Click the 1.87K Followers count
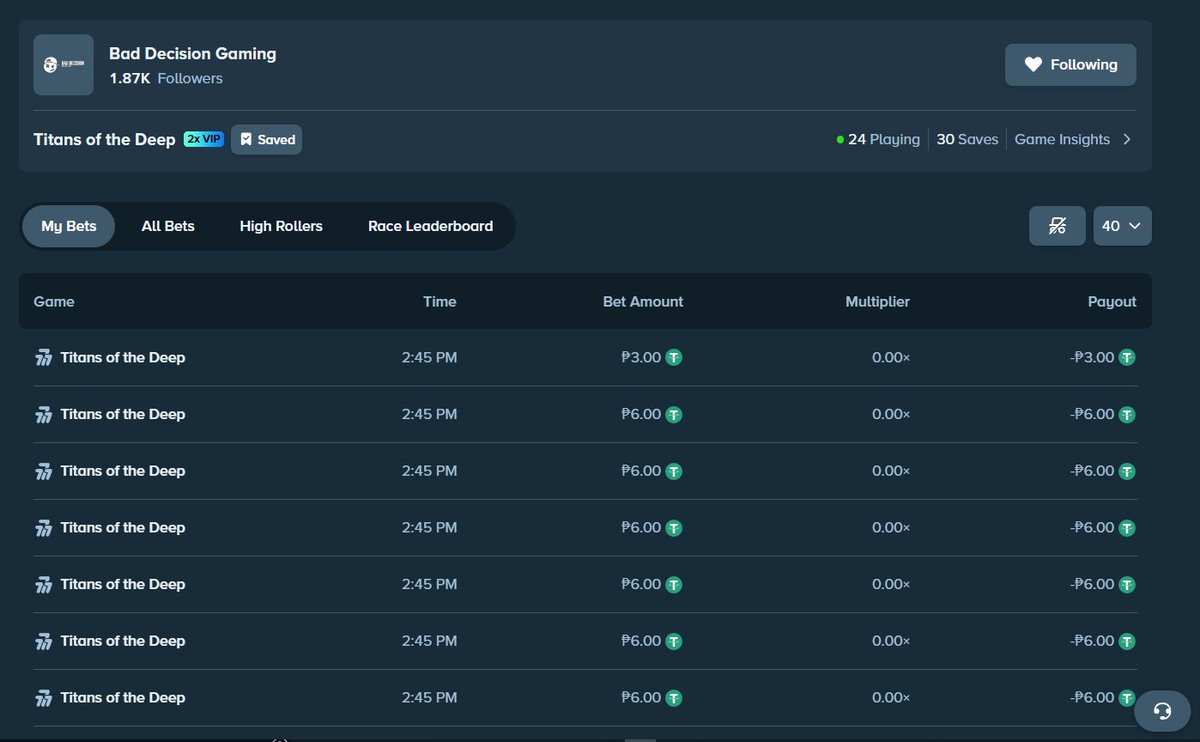 tap(166, 78)
